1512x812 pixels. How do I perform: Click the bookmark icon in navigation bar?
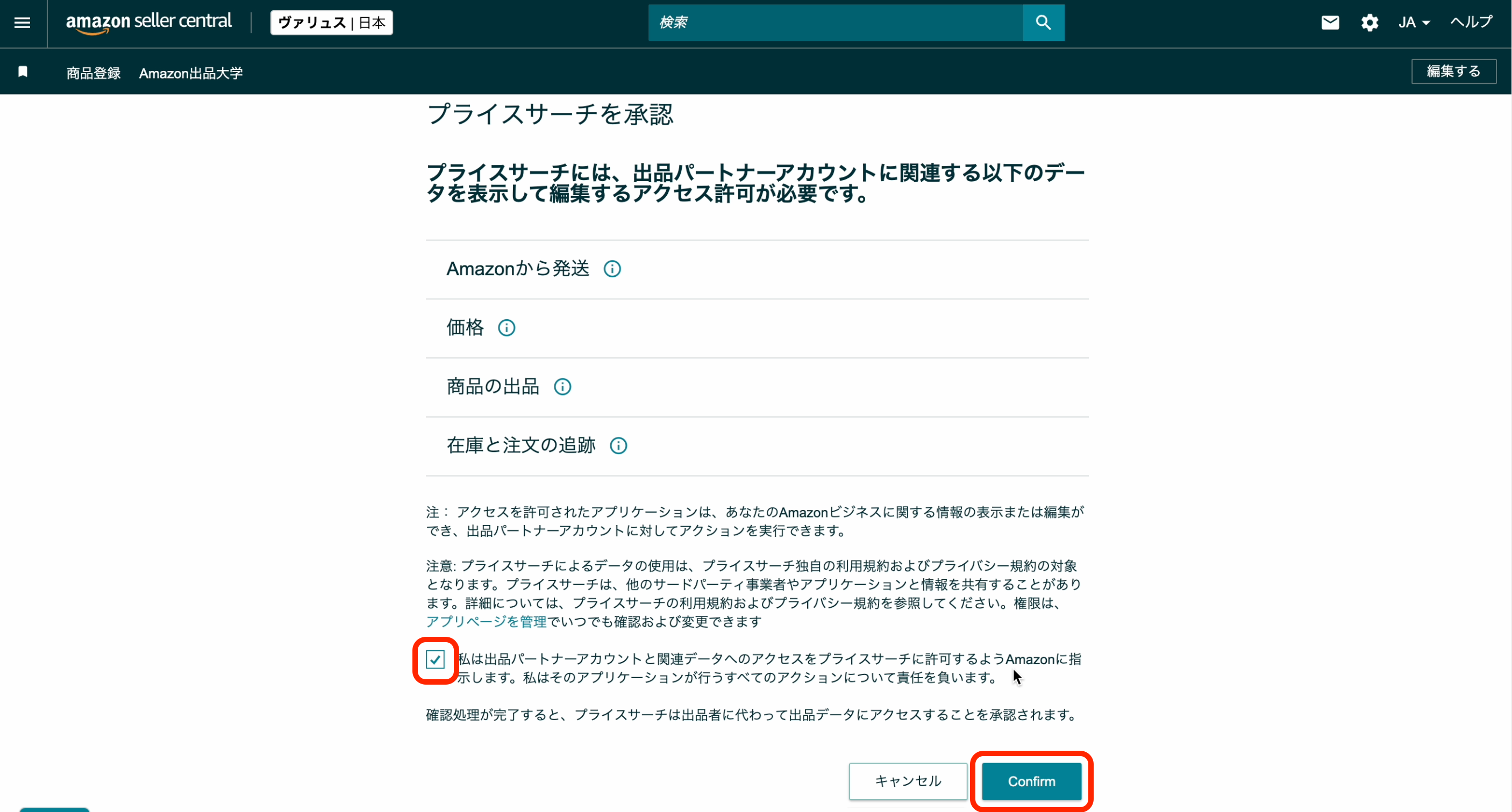pos(23,71)
